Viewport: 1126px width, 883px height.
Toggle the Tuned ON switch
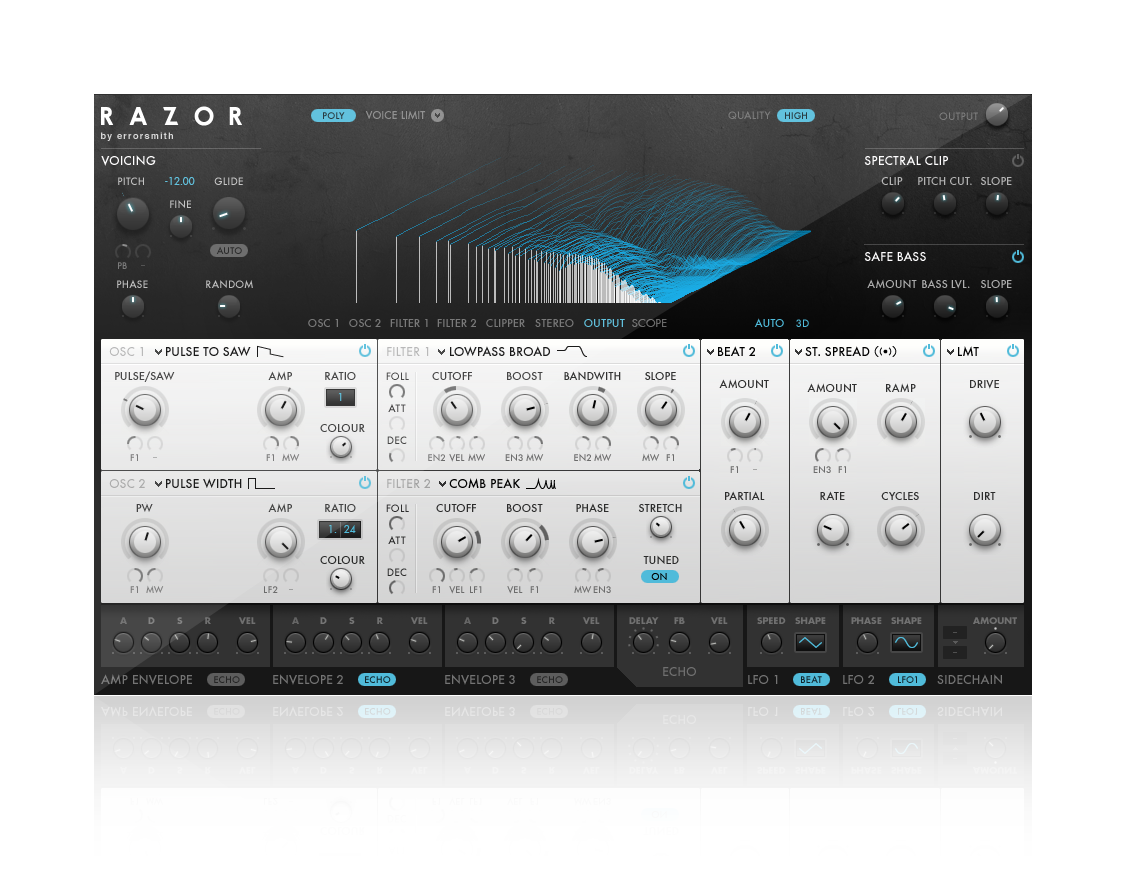coord(660,577)
